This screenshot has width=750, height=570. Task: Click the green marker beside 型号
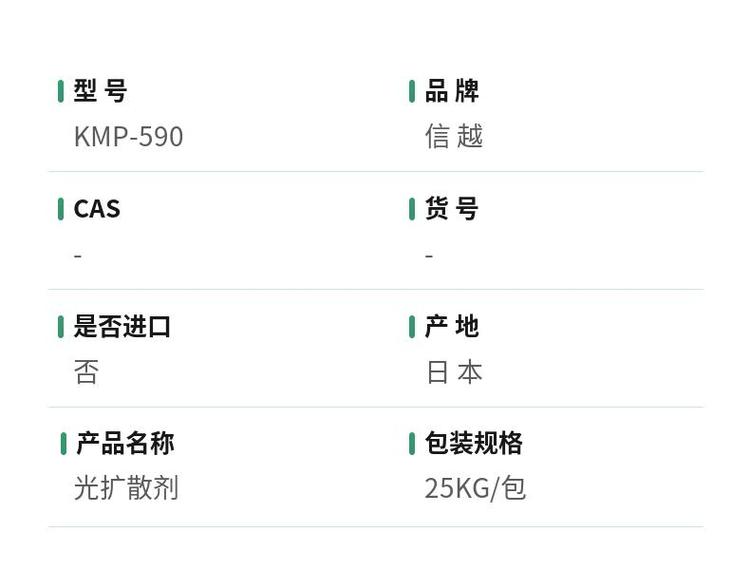61,91
